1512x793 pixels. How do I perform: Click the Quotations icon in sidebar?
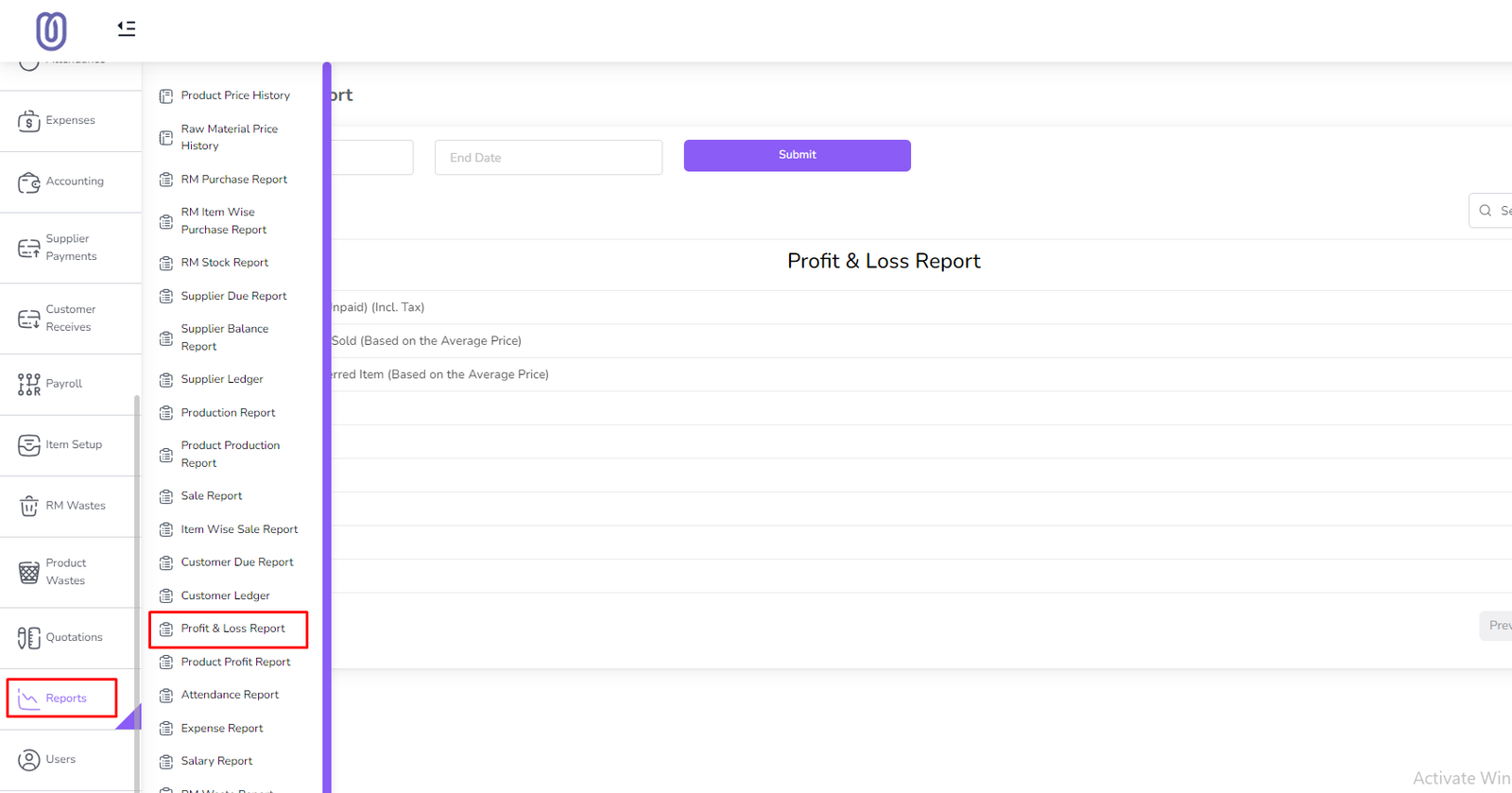tap(29, 638)
